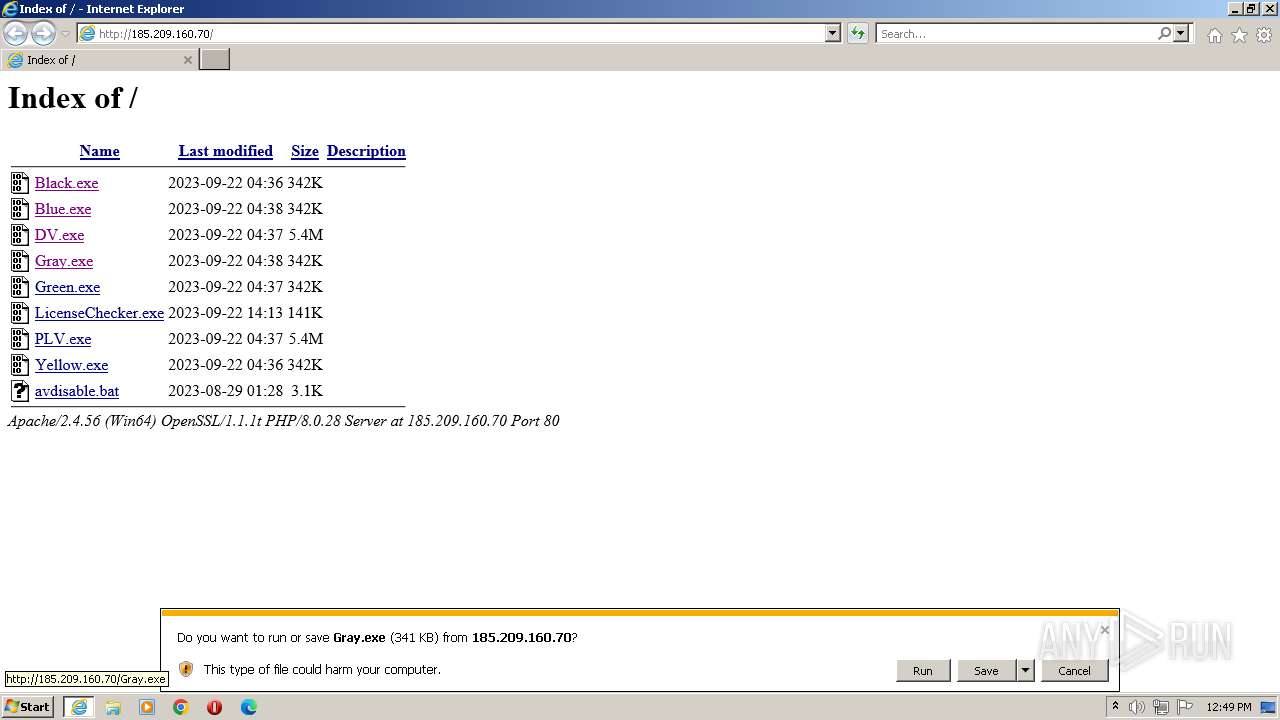Click Internet Explorer in the taskbar

coord(79,707)
